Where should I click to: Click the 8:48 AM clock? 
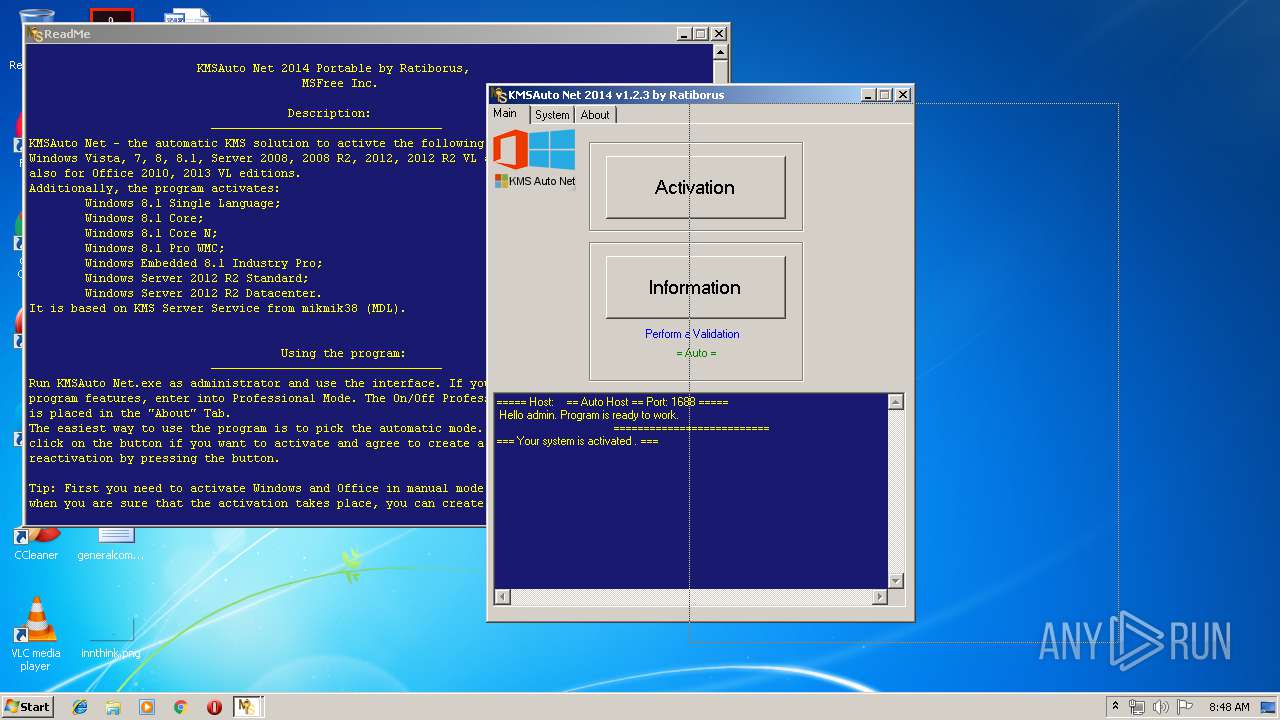(1229, 707)
